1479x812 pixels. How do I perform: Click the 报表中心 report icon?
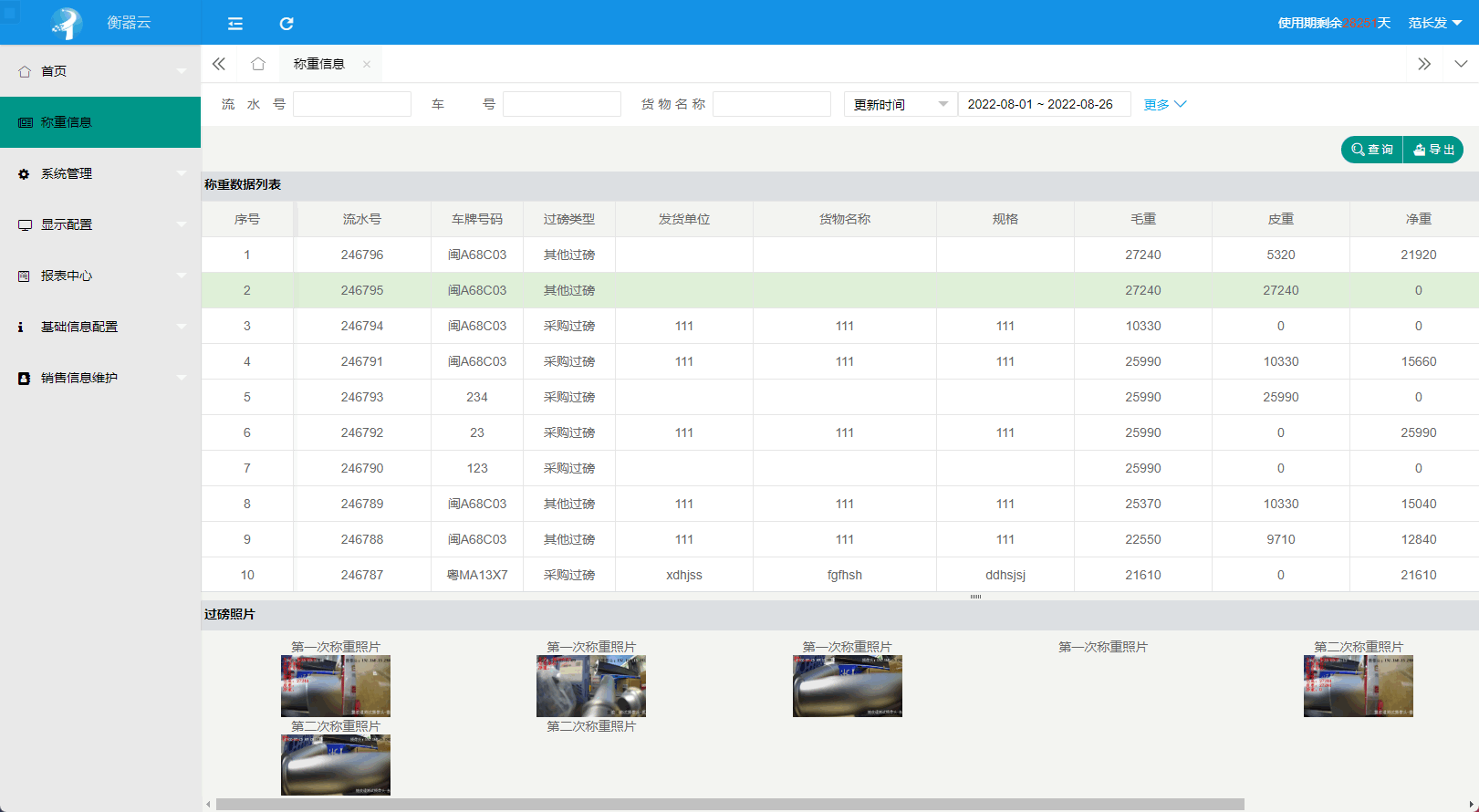(25, 276)
